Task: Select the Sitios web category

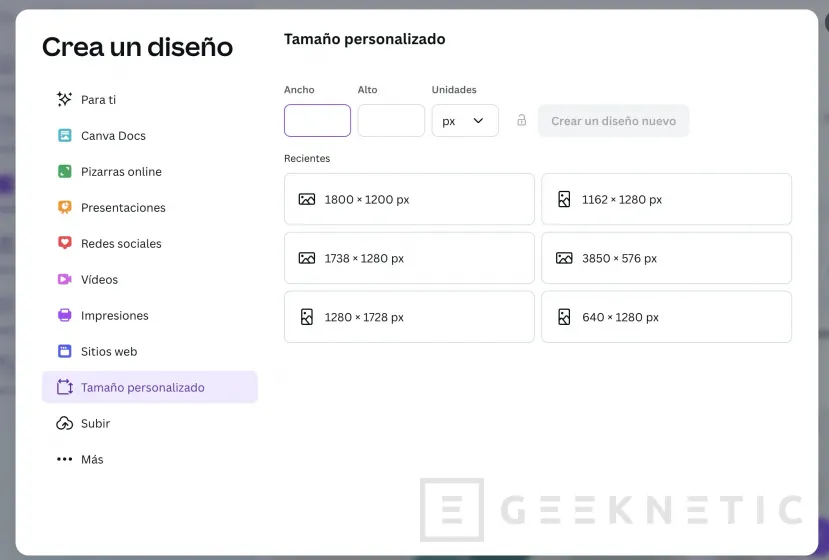Action: click(150, 351)
